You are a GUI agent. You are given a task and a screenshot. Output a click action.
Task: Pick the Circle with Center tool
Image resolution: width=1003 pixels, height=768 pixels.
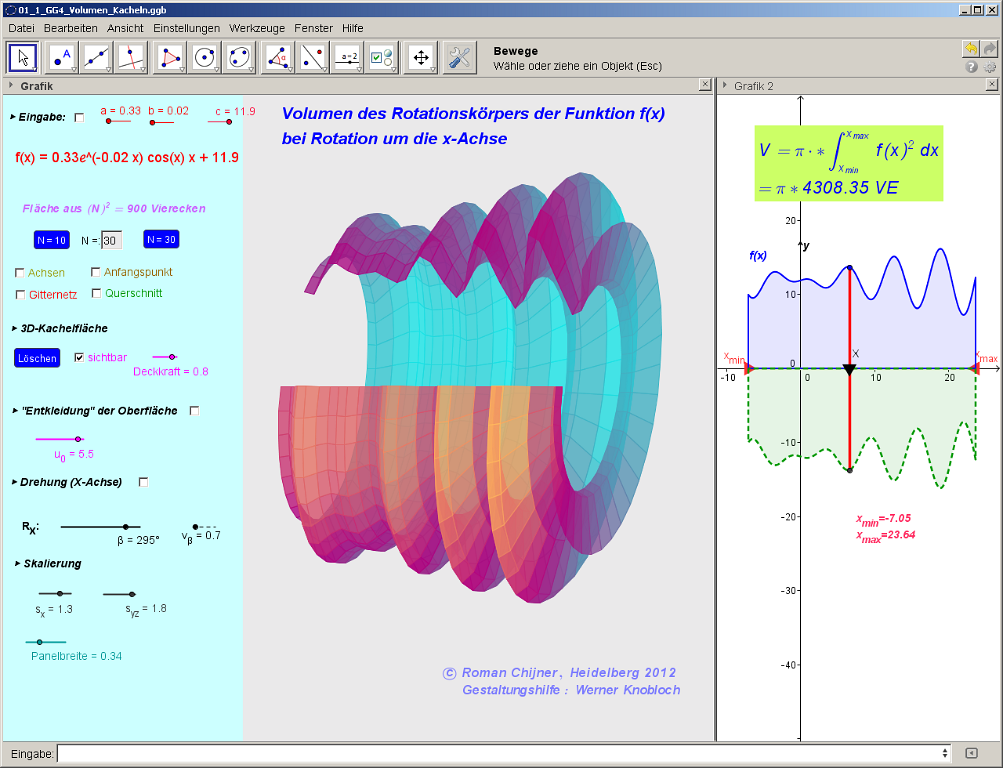(x=205, y=58)
